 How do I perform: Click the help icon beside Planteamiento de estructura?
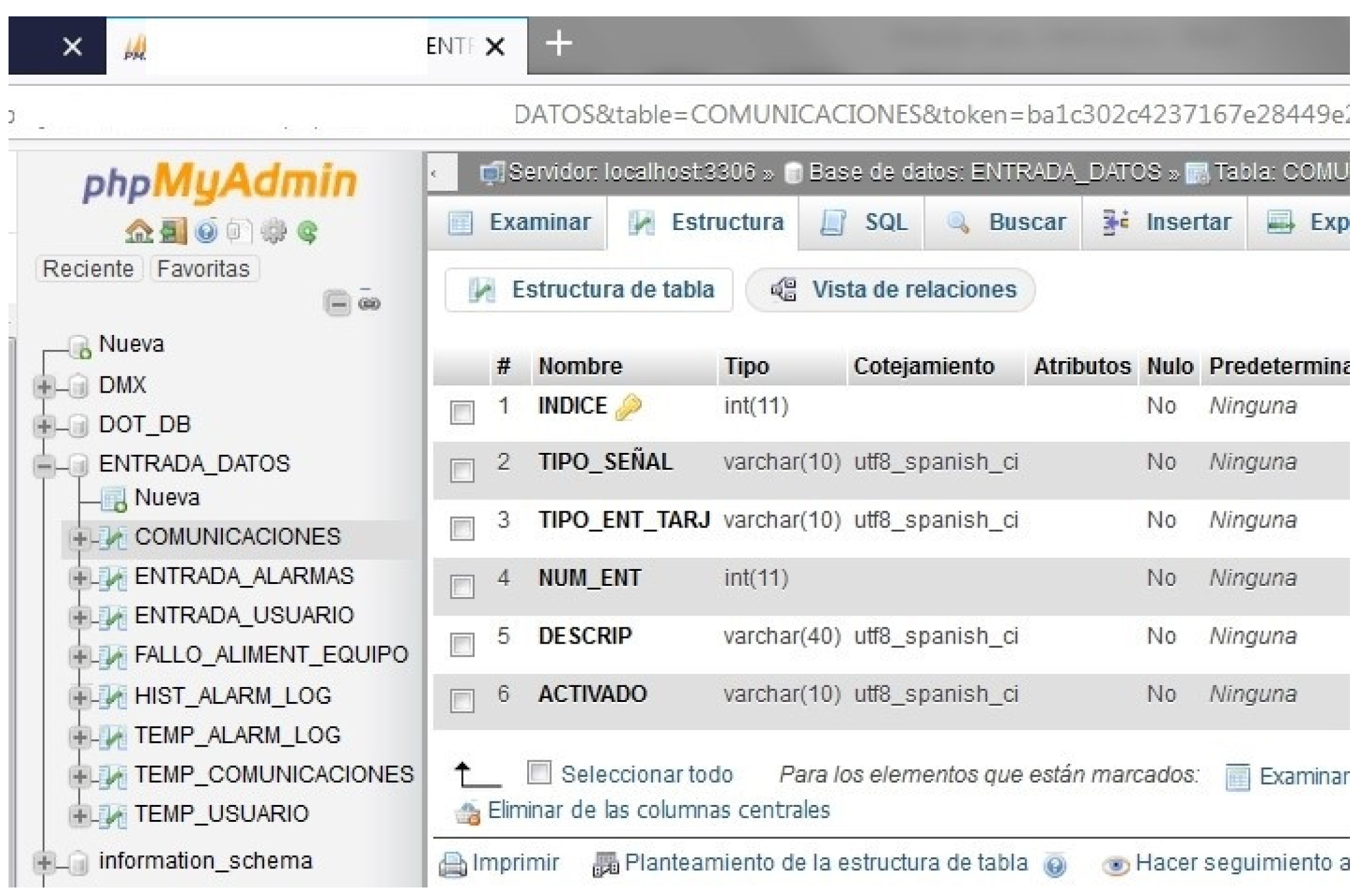pos(1054,865)
